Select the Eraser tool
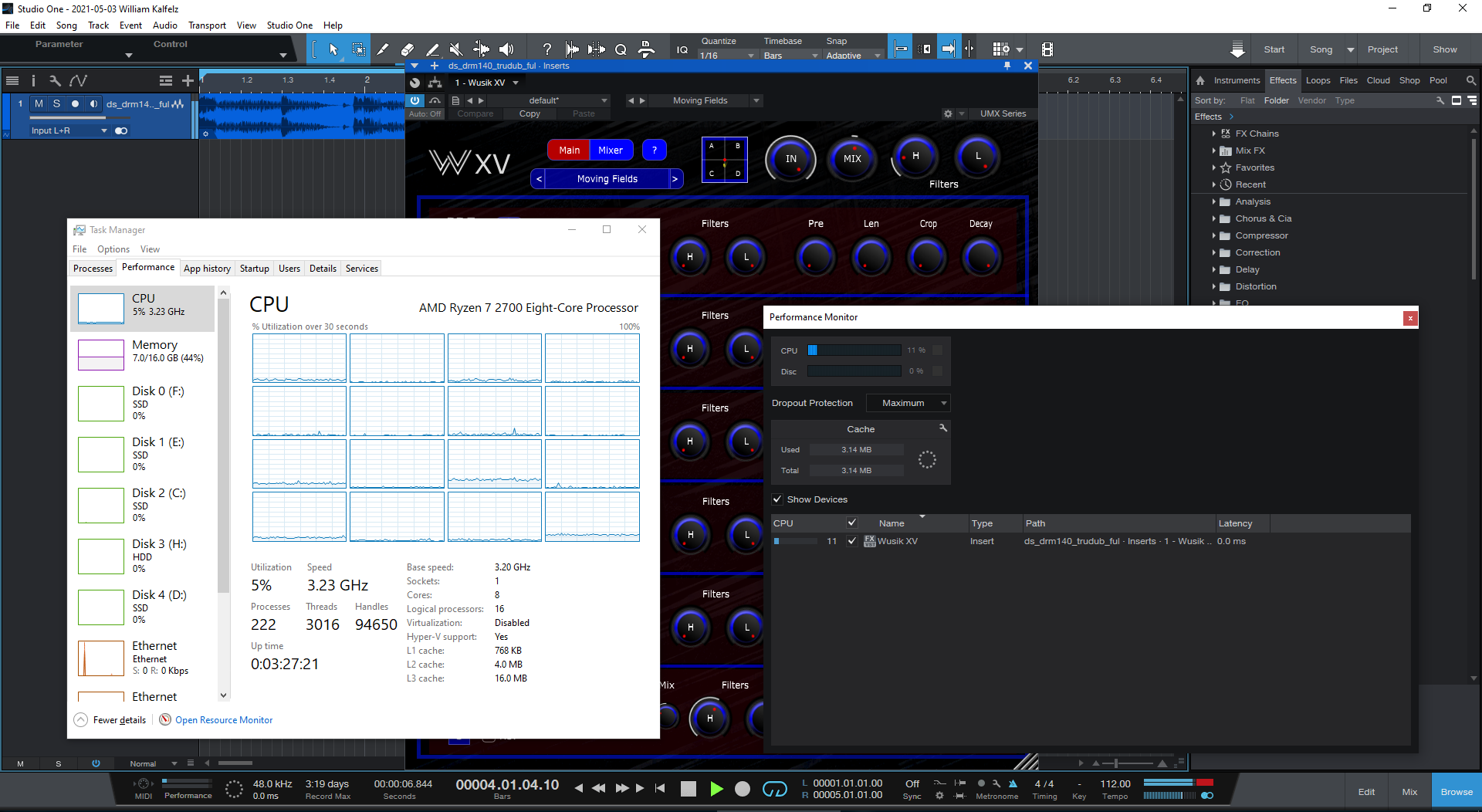1482x812 pixels. point(408,49)
